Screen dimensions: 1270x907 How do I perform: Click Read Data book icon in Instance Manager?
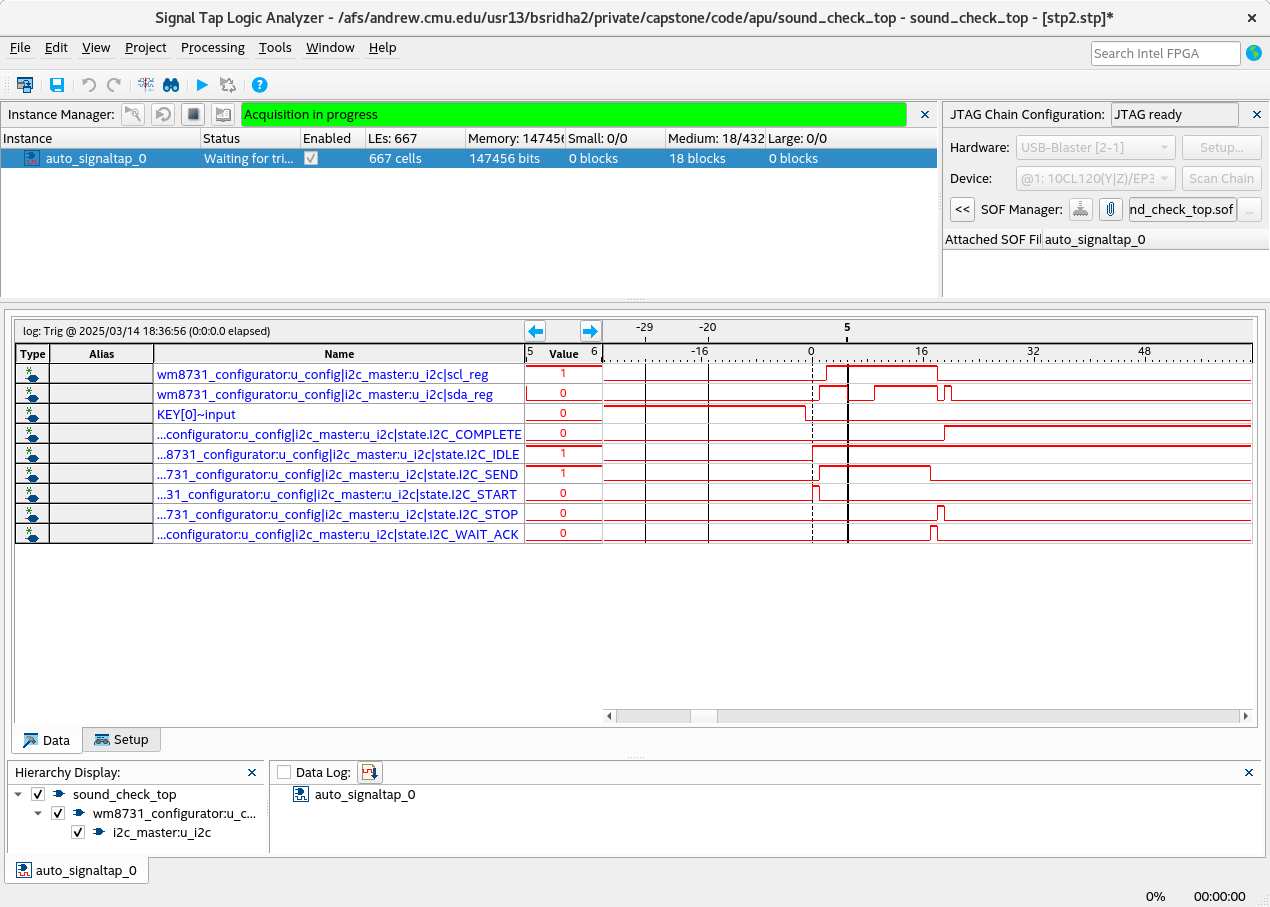(223, 114)
